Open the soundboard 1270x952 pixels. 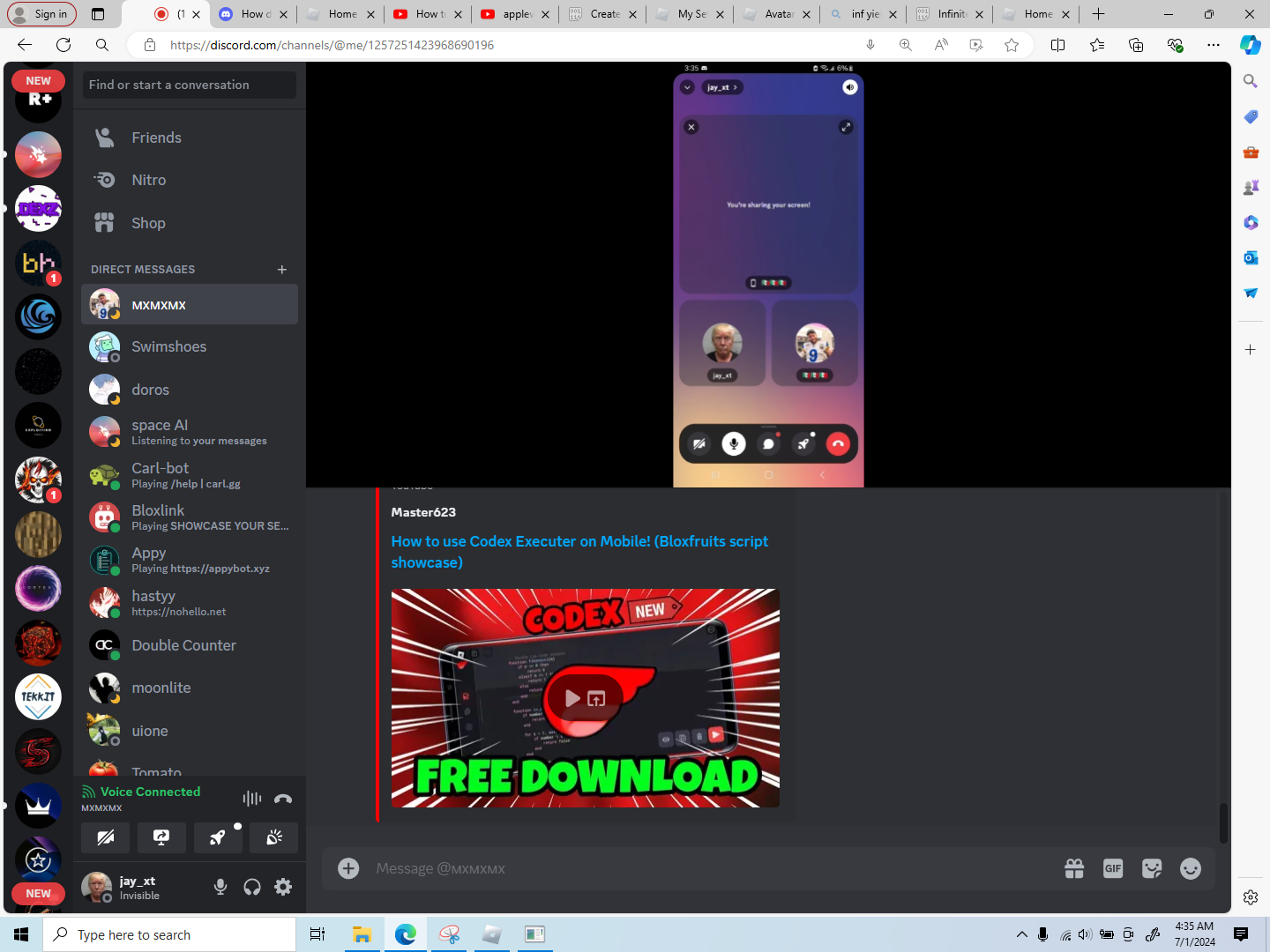click(274, 837)
